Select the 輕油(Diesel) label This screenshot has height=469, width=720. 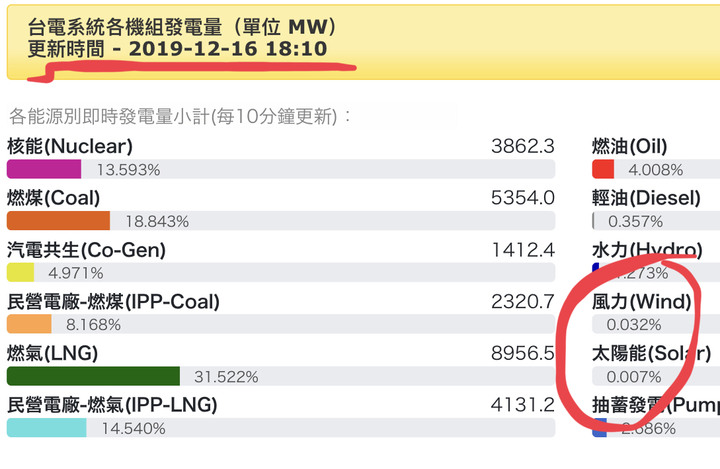(646, 198)
